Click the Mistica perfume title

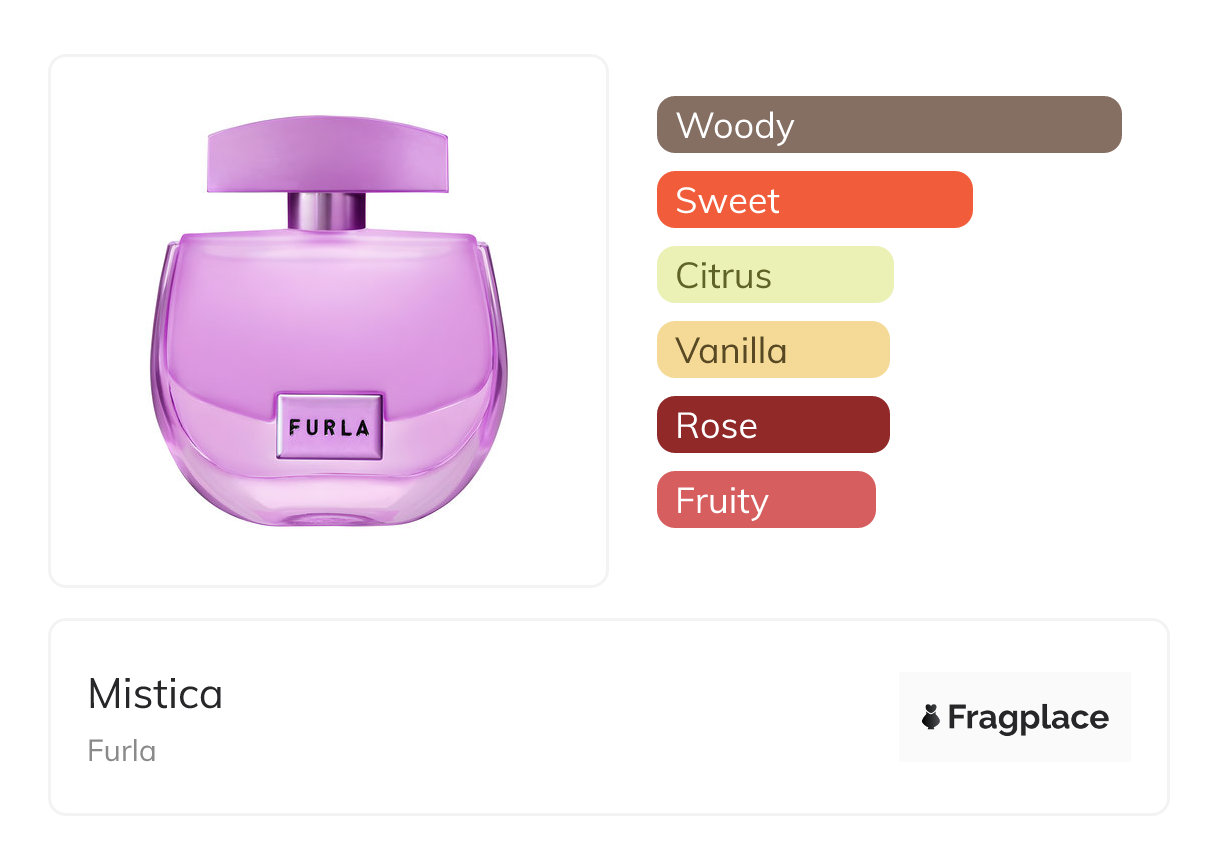[x=155, y=694]
